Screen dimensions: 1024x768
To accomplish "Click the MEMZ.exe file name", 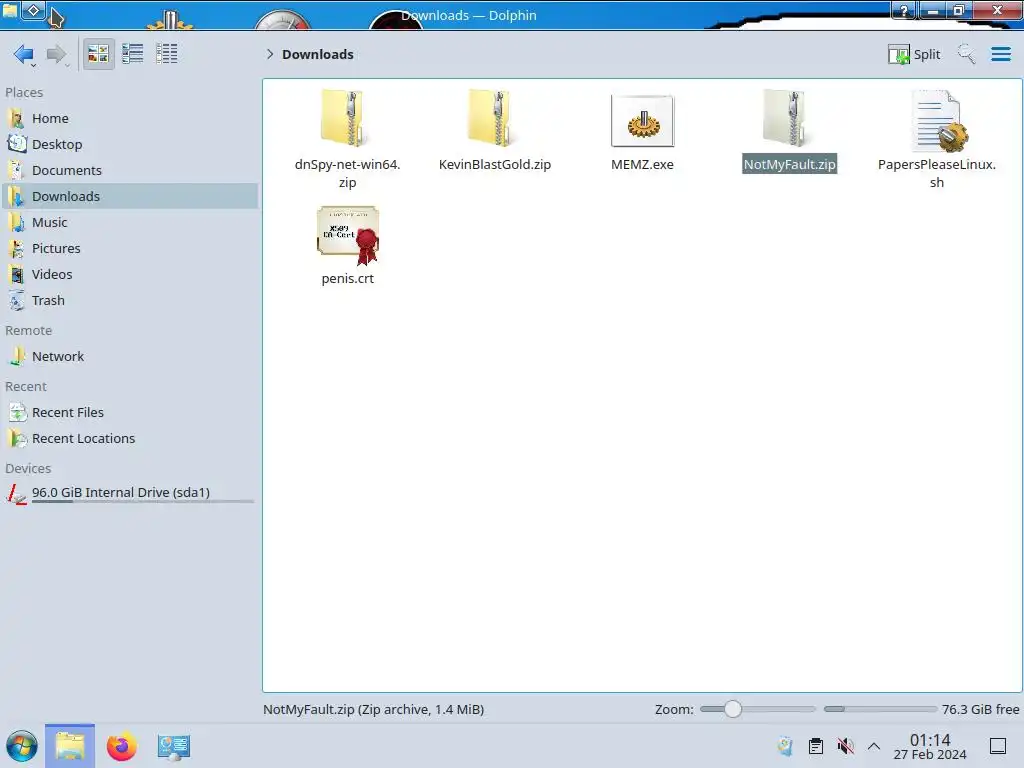I will 642,164.
